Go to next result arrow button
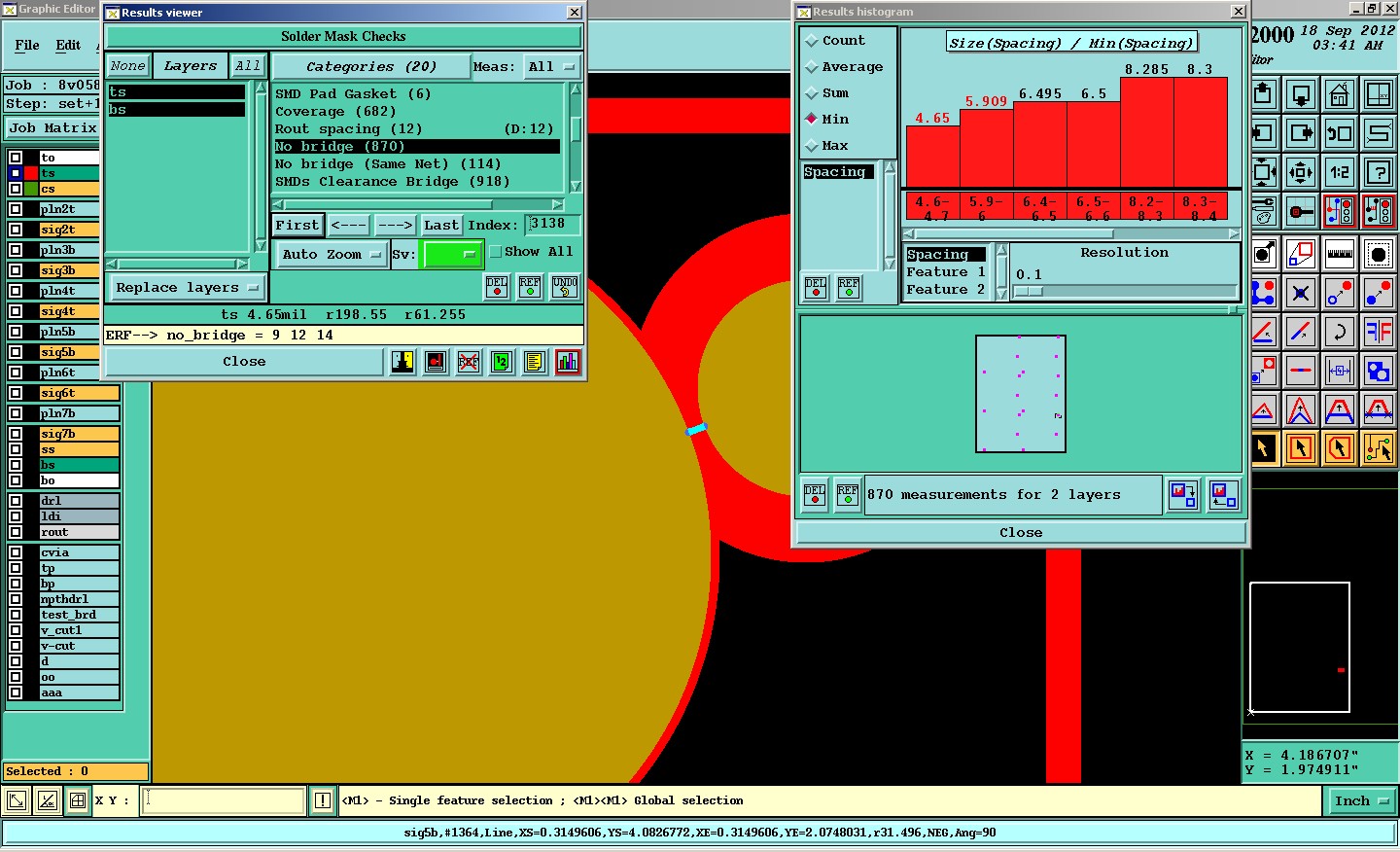Viewport: 1400px width, 852px height. click(395, 226)
